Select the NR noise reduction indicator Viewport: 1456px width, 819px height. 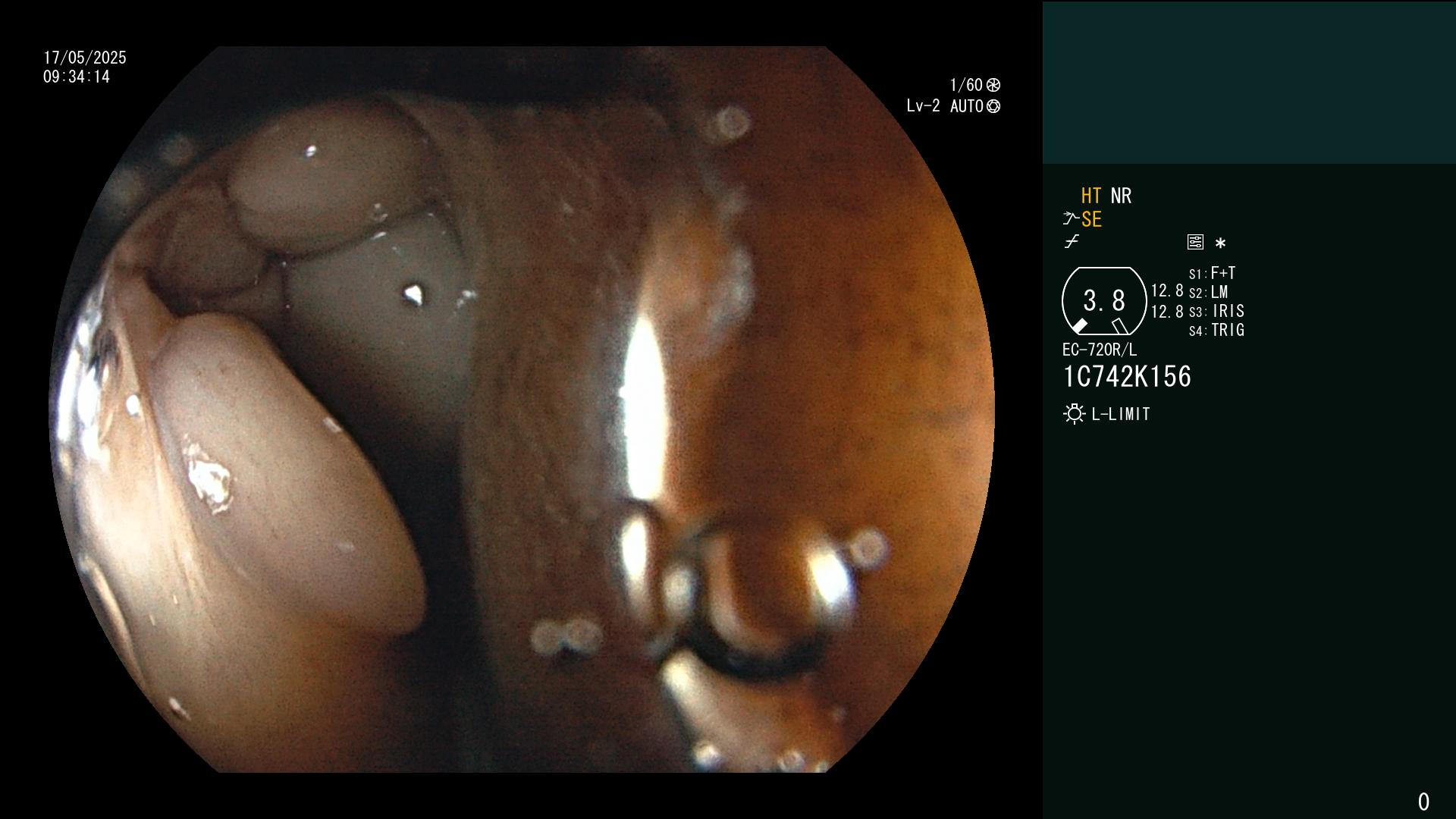point(1121,196)
